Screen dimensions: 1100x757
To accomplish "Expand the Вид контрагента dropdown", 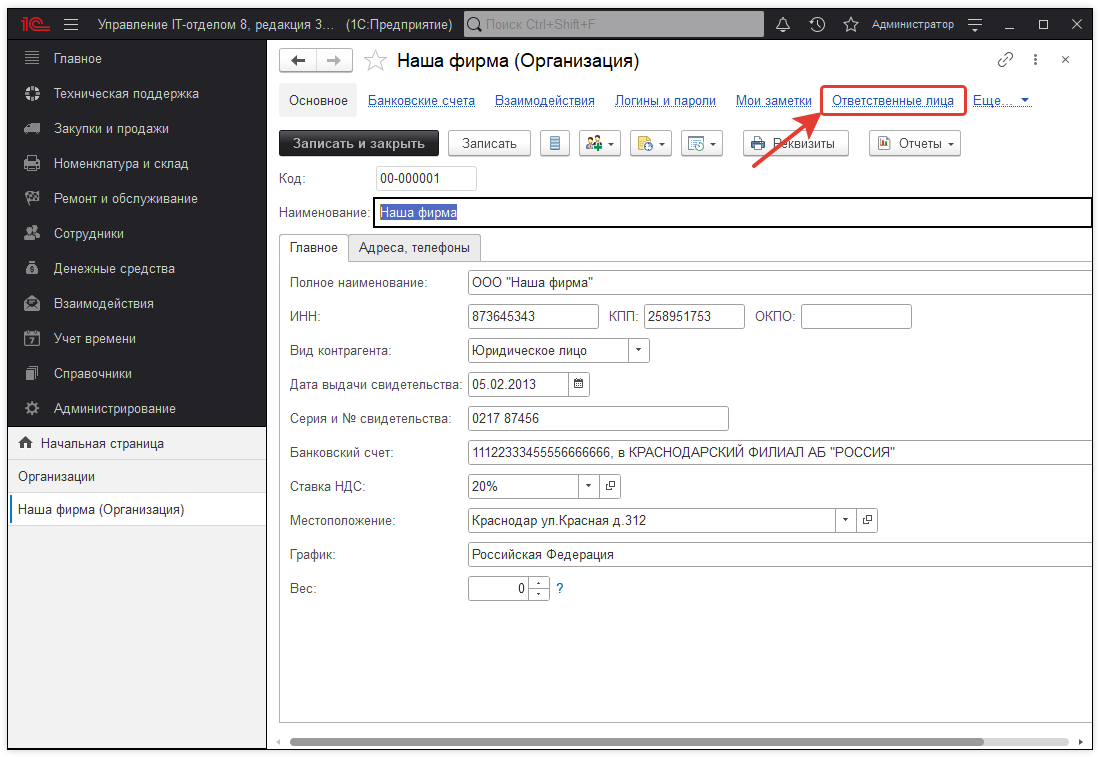I will pos(638,350).
